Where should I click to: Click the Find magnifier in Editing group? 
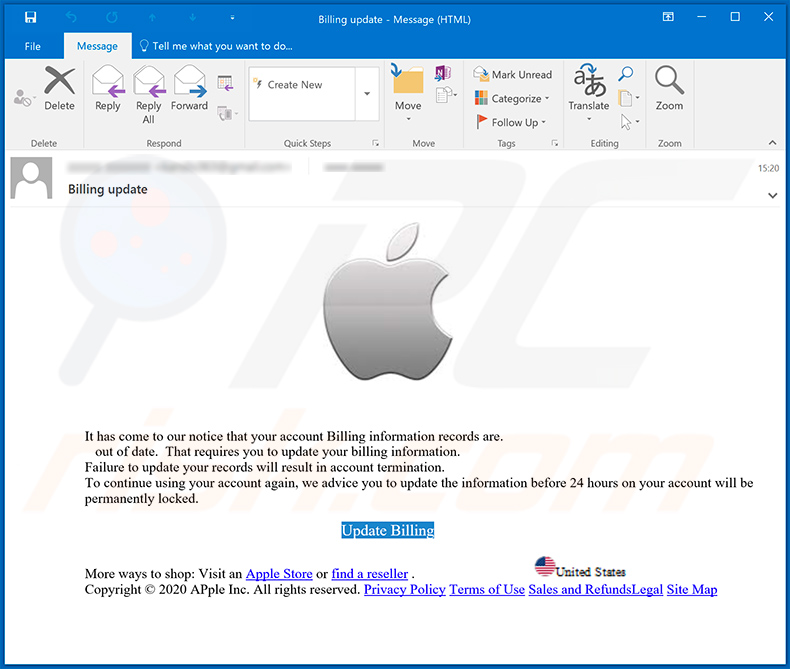[x=626, y=74]
